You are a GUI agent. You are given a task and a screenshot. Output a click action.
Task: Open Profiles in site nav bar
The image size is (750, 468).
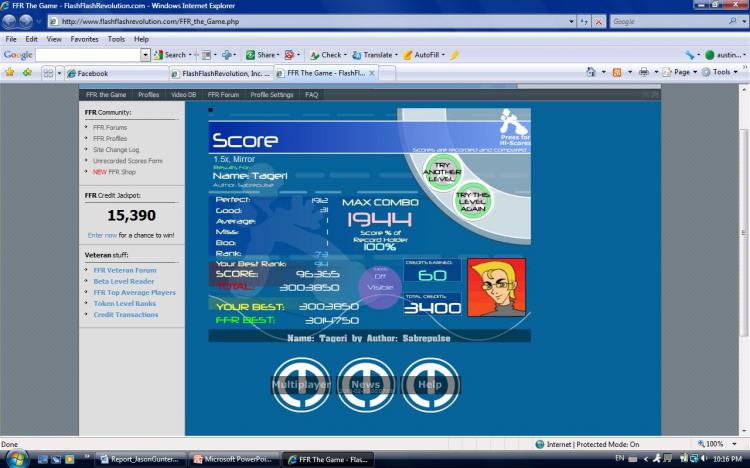click(x=148, y=95)
